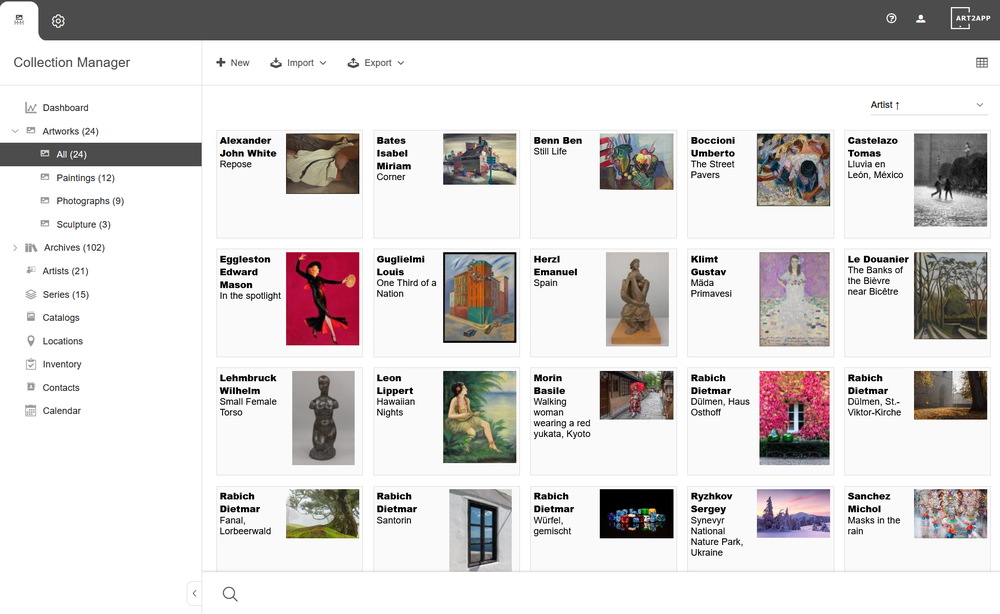Viewport: 1000px width, 614px height.
Task: Click the Archives books icon
Action: coord(31,247)
